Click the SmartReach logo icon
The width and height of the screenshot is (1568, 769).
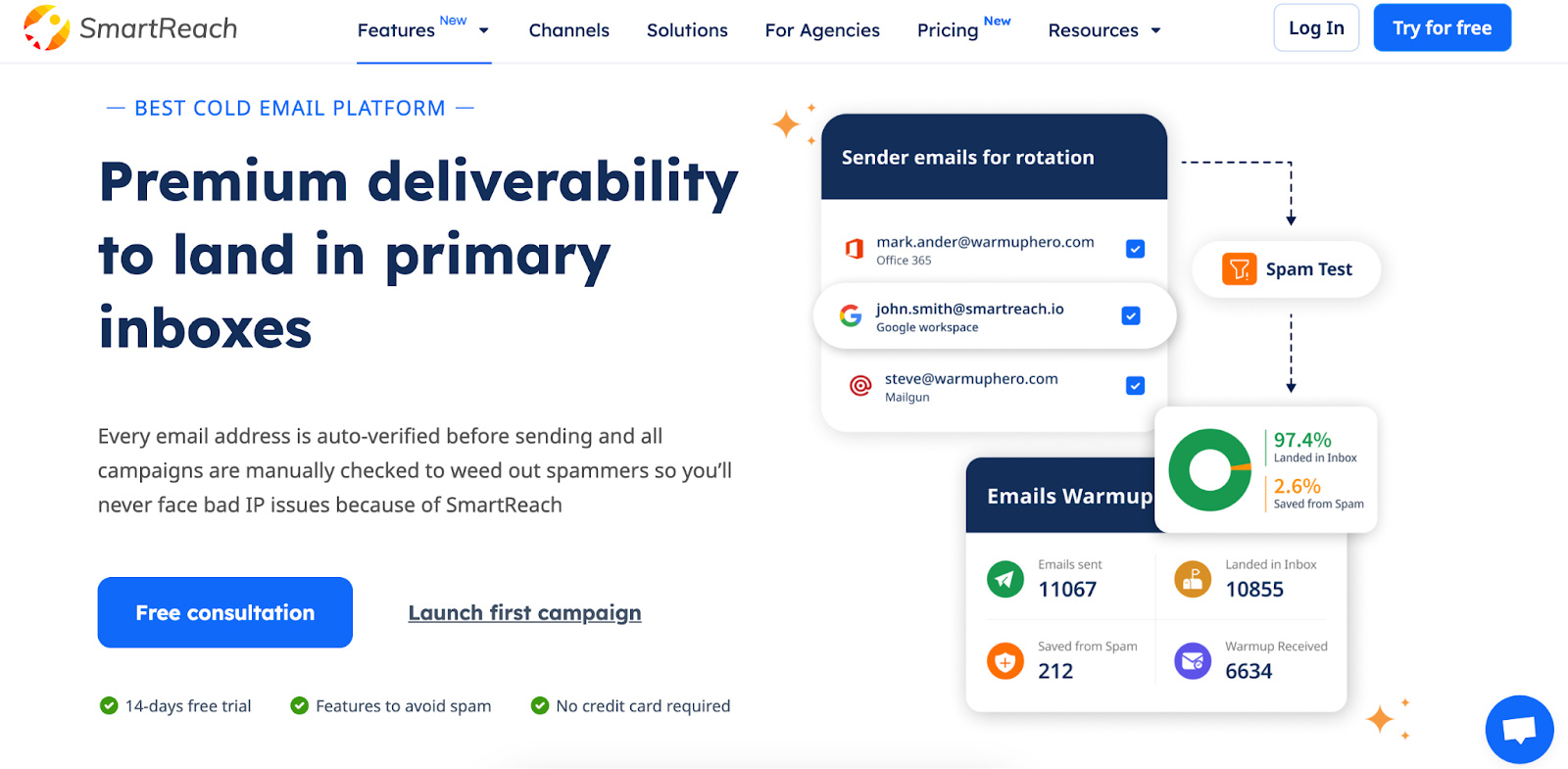click(46, 27)
